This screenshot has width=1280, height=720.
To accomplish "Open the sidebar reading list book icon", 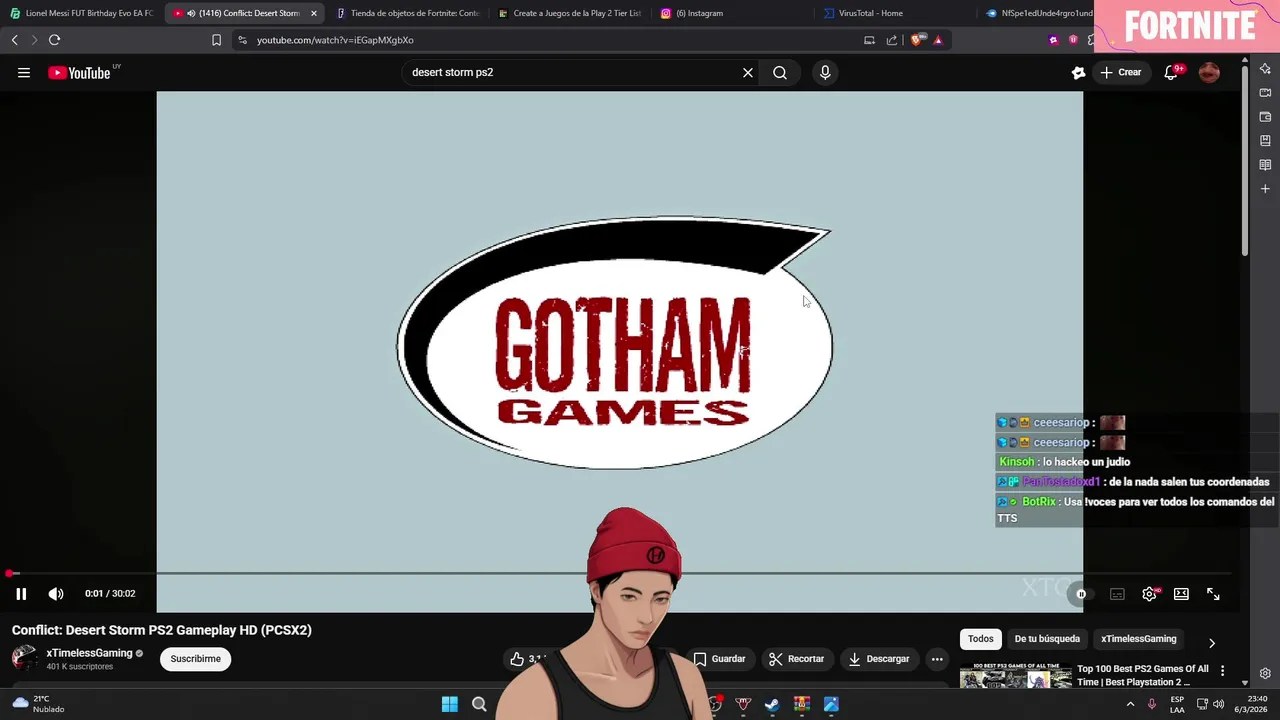I will pos(1265,165).
